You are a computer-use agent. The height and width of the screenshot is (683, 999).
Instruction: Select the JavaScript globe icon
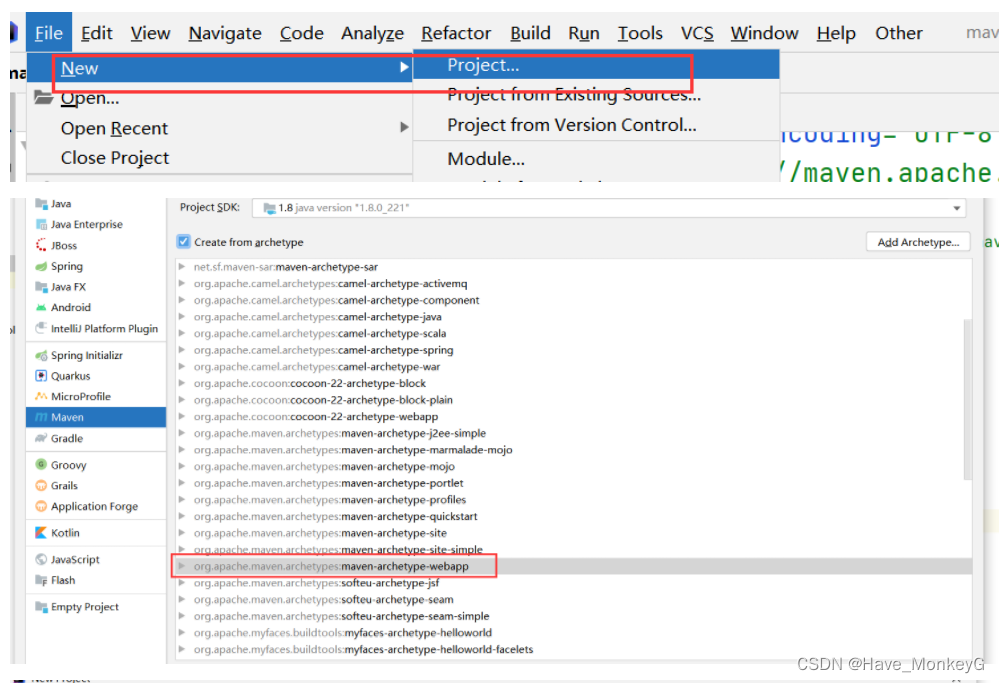(x=41, y=559)
